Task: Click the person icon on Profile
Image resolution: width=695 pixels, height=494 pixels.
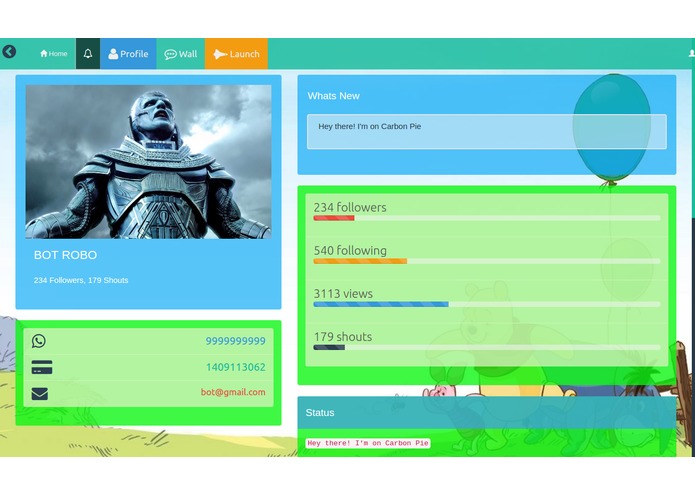Action: 113,54
